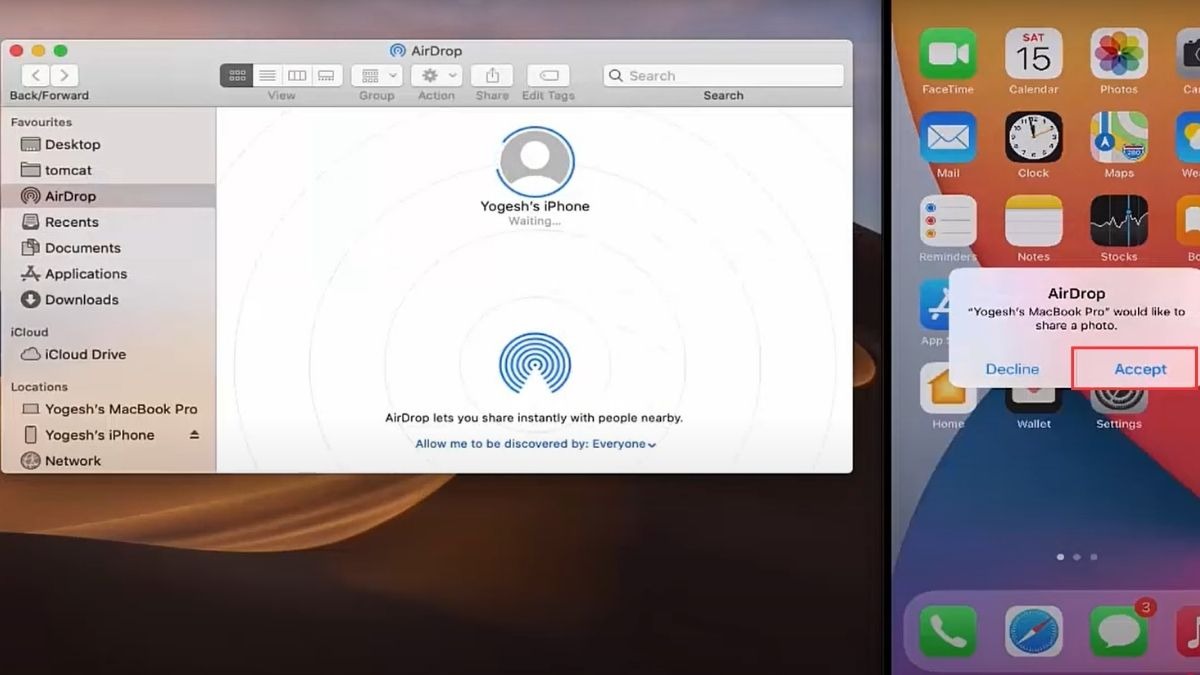The height and width of the screenshot is (675, 1200).
Task: Switch to gallery view
Action: tap(326, 75)
